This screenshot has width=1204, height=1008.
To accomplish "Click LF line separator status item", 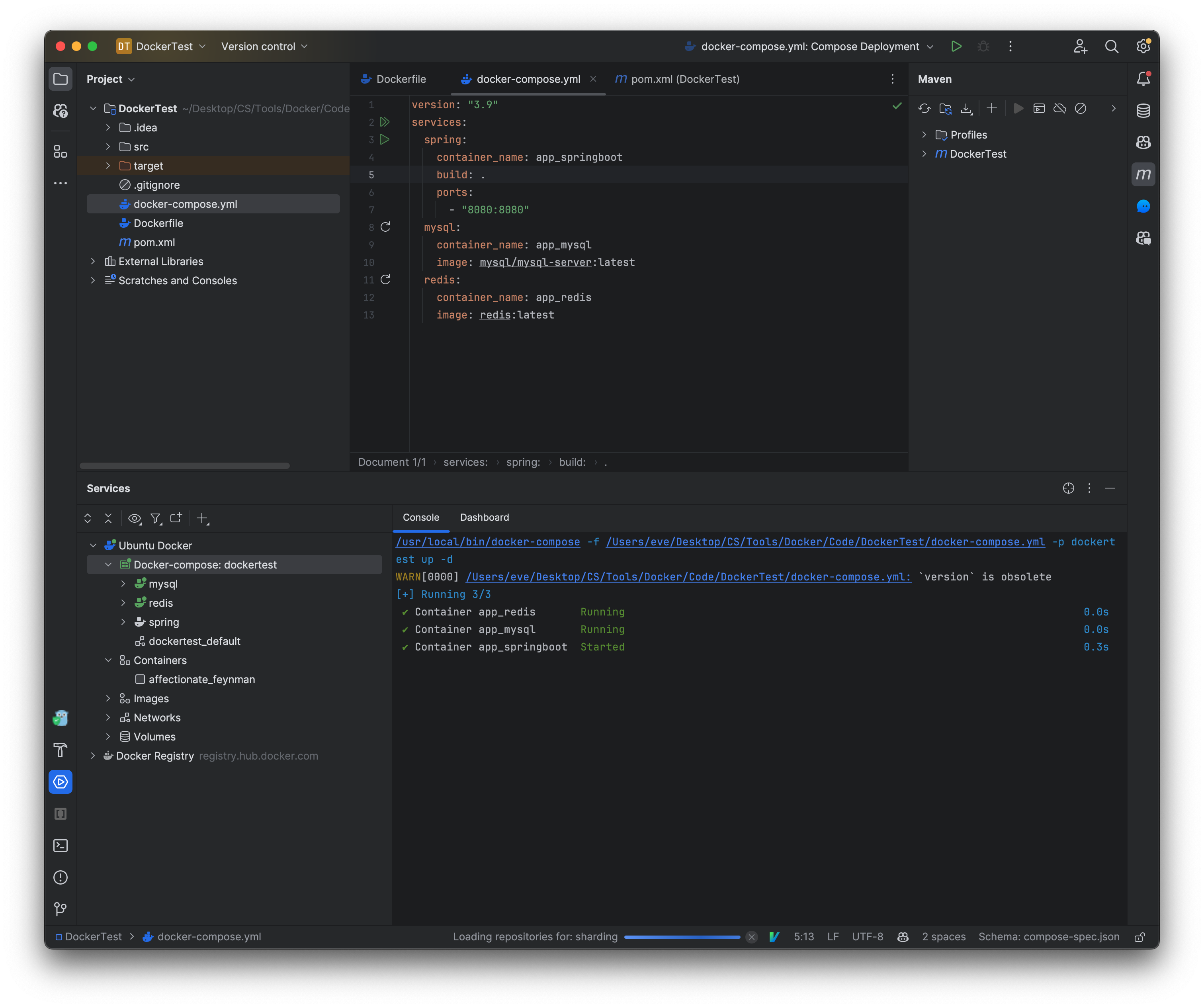I will 833,936.
